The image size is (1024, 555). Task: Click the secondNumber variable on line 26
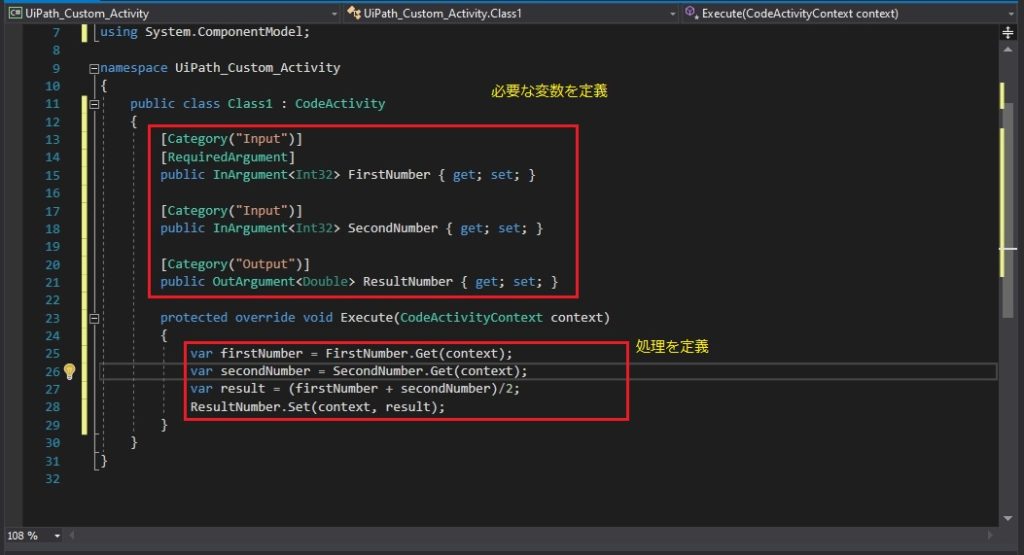point(265,371)
